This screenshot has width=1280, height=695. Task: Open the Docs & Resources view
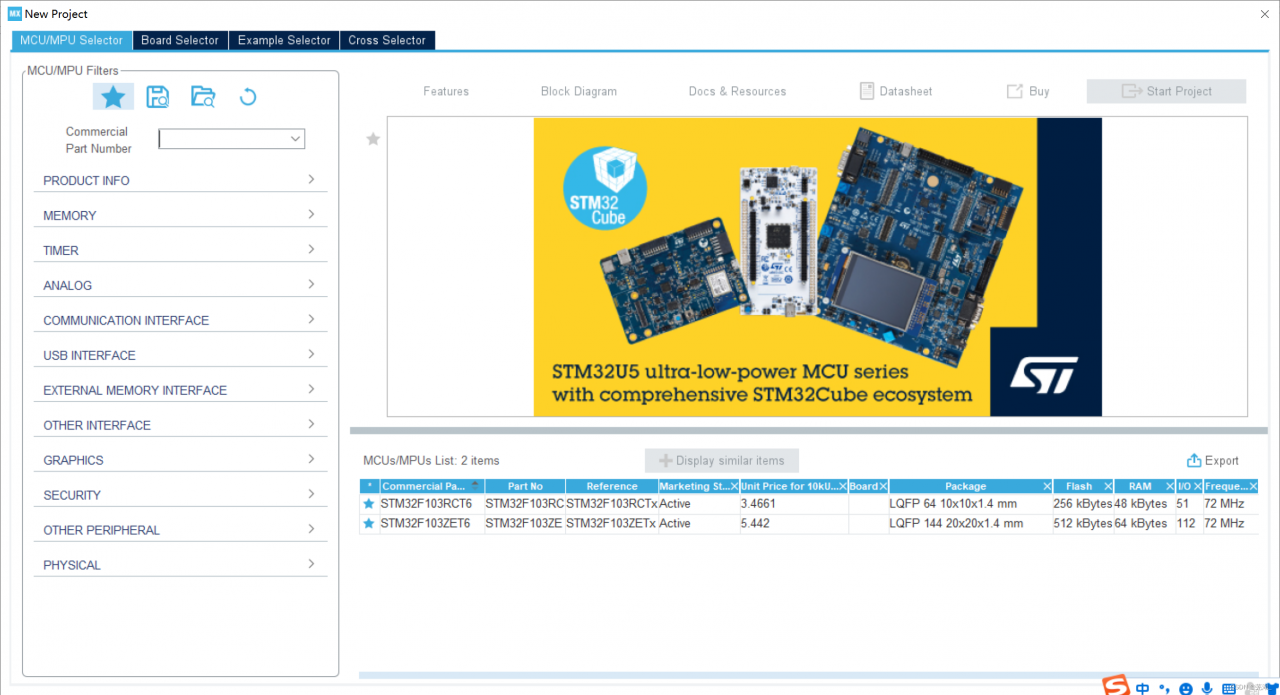click(737, 91)
